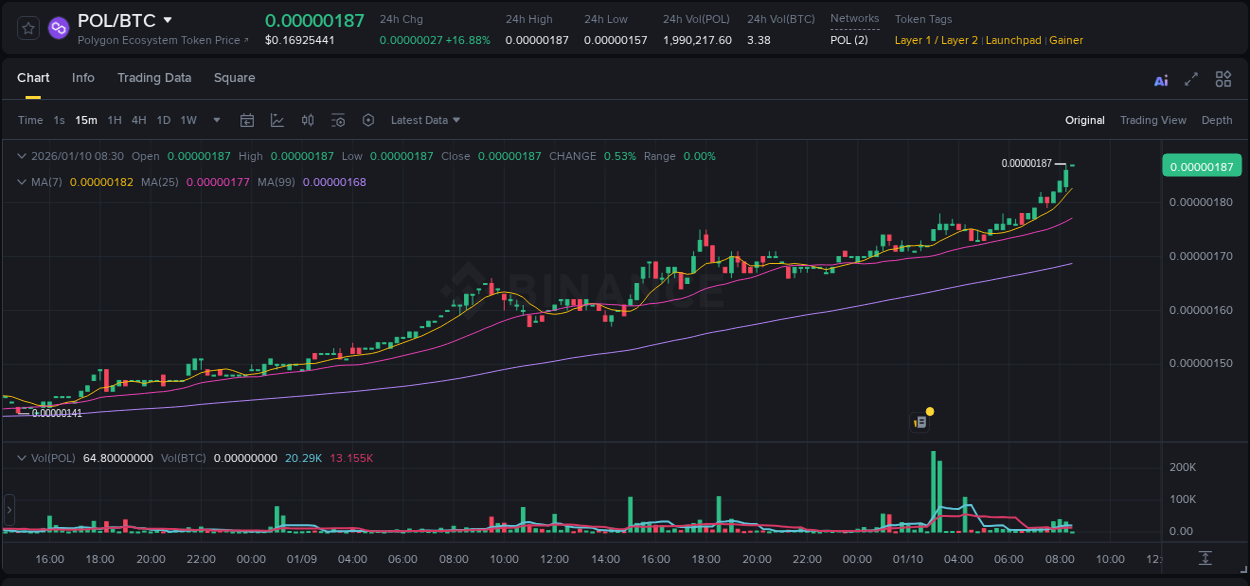The image size is (1250, 586).
Task: Open the Depth view tab
Action: (x=1217, y=120)
